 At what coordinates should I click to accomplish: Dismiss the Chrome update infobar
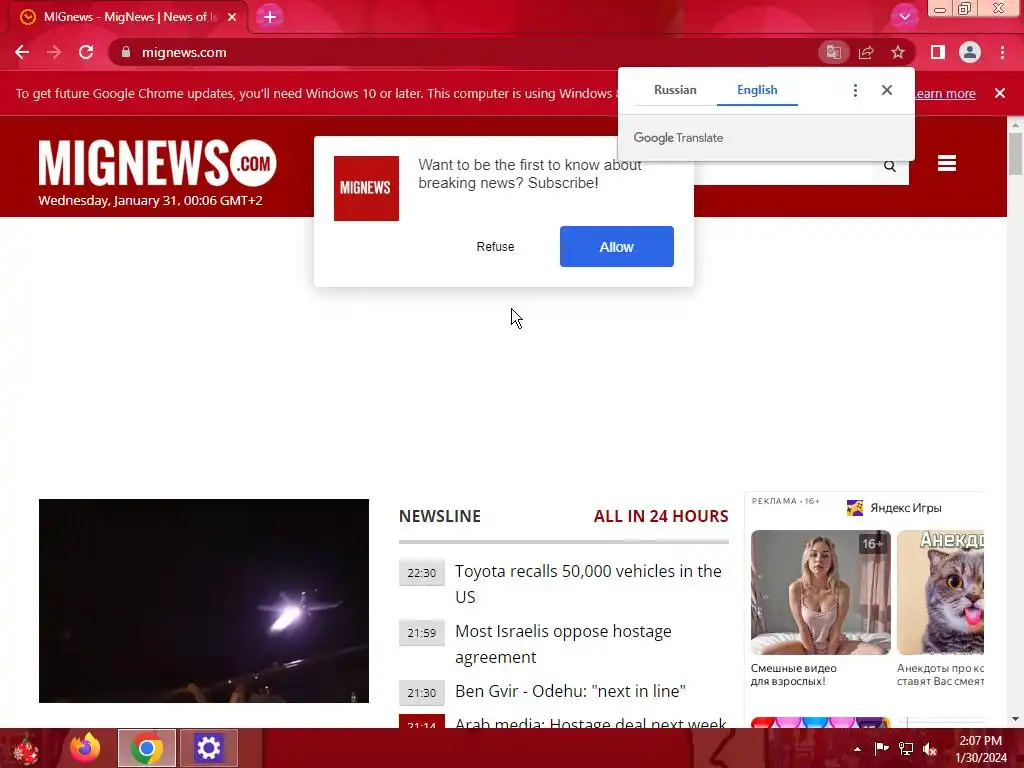tap(1000, 93)
